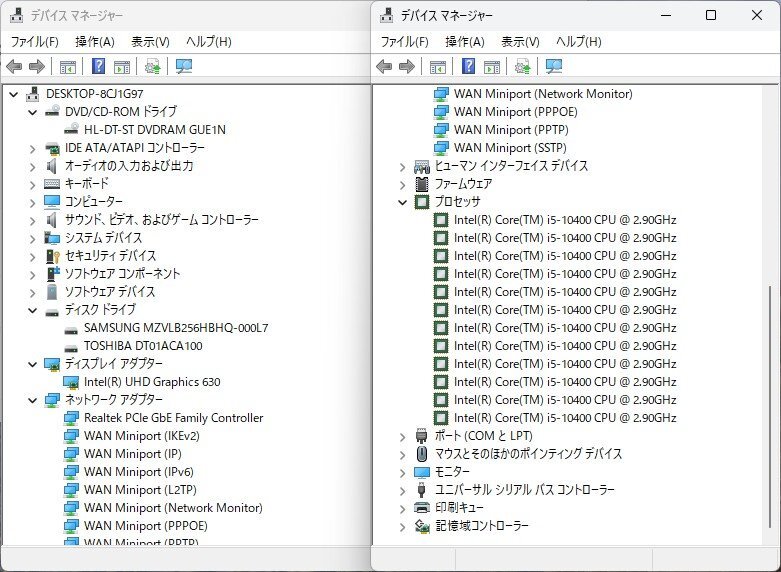Click Show/hide console tree icon in left window
The image size is (781, 572).
coord(68,66)
